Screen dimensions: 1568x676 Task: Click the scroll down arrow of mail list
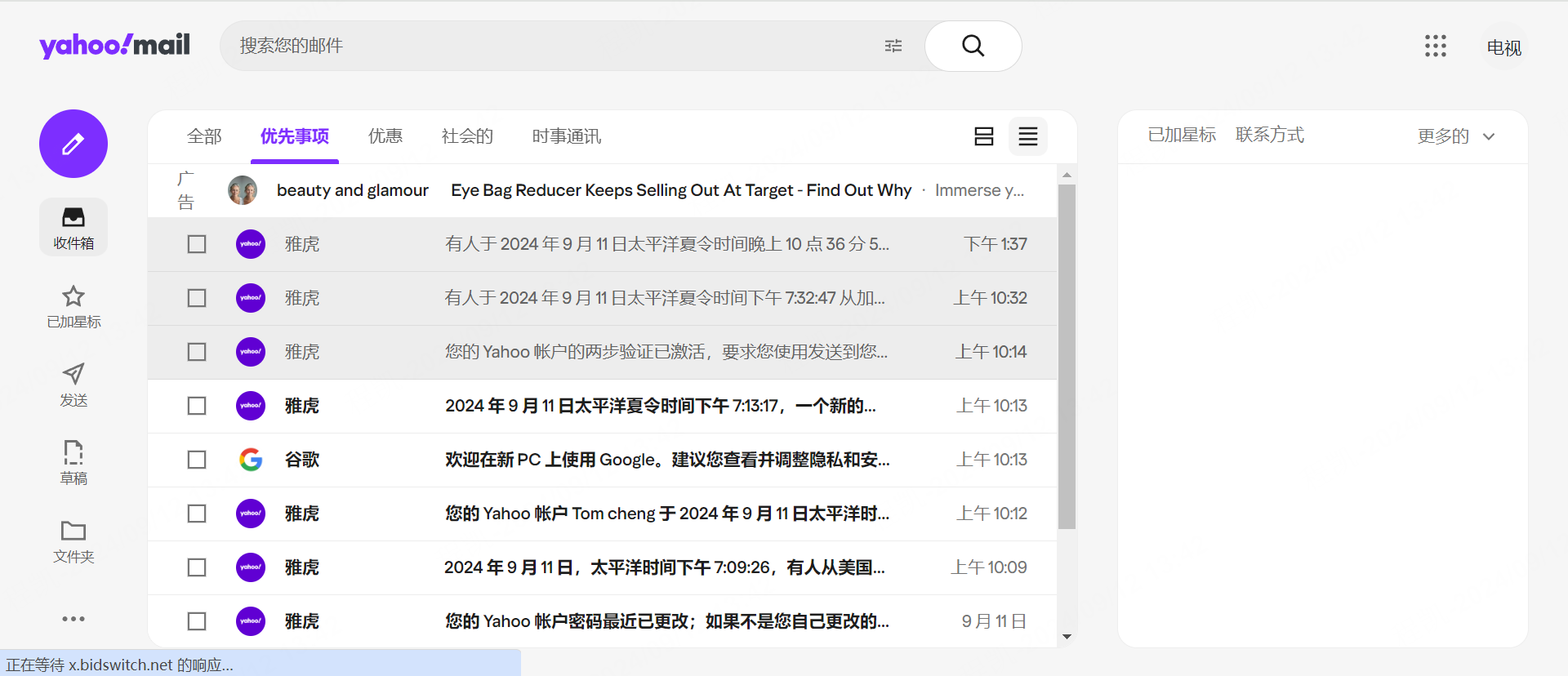point(1067,637)
